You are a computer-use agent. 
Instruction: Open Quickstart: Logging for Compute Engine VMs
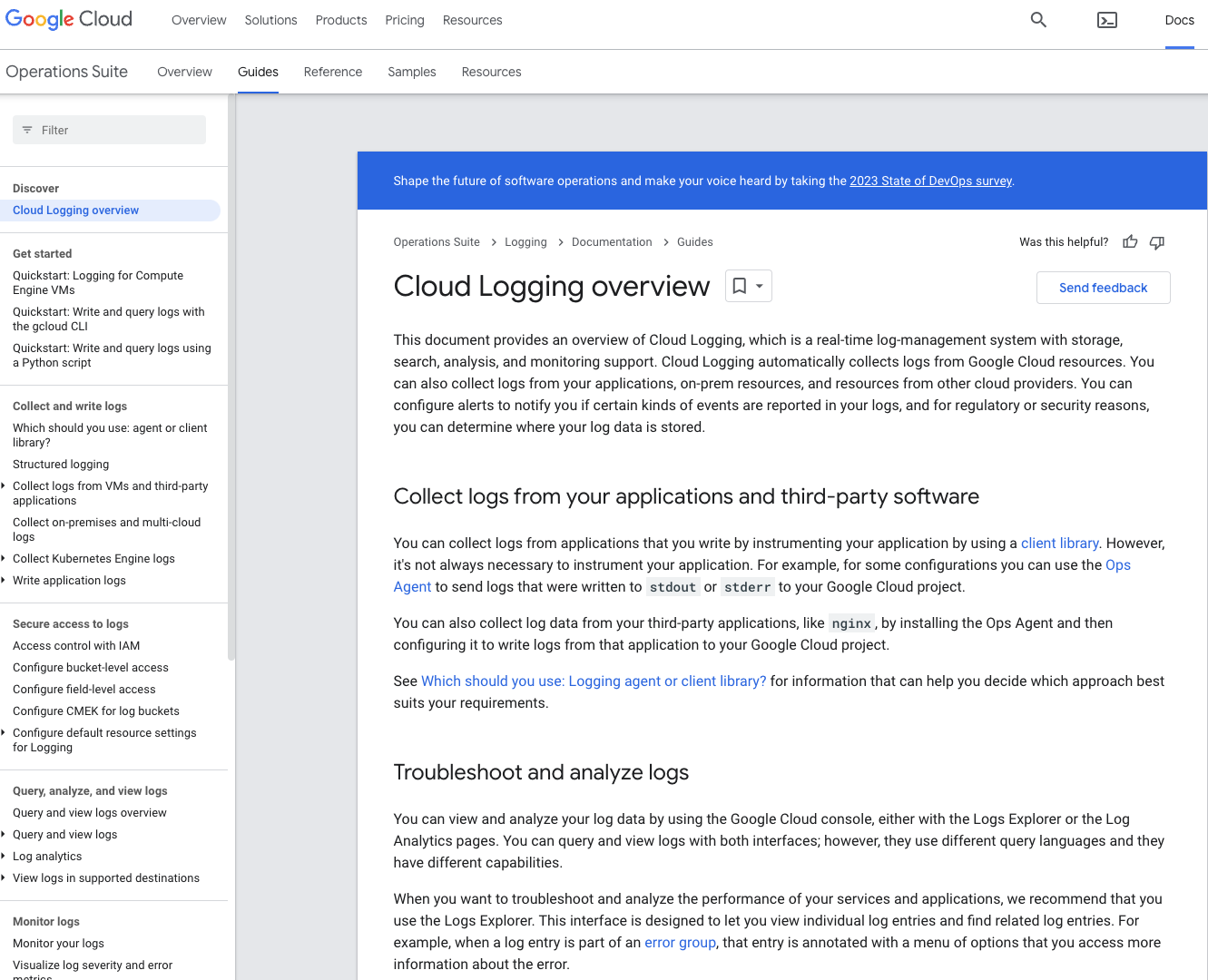click(x=98, y=283)
